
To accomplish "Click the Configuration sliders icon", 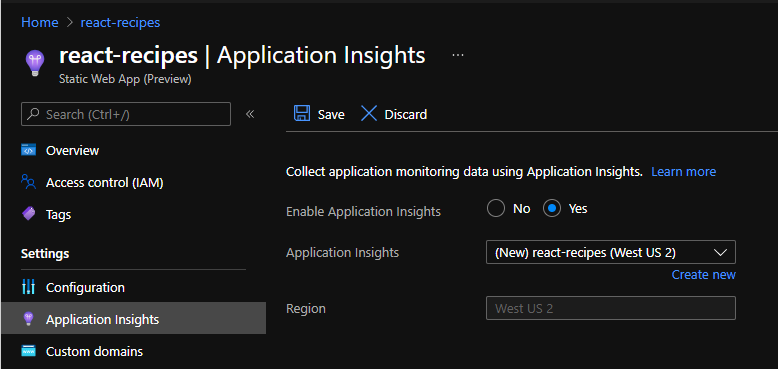I will click(x=29, y=287).
